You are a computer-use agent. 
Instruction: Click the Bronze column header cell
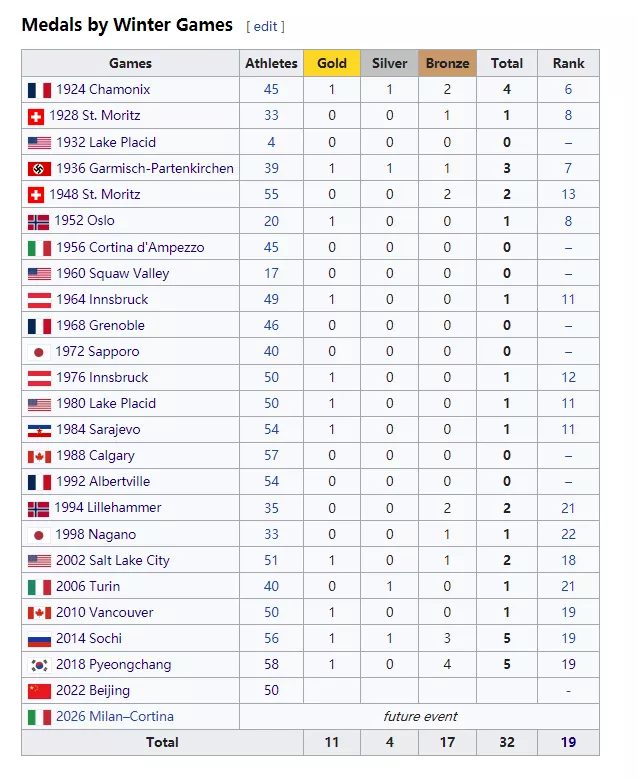pyautogui.click(x=447, y=63)
